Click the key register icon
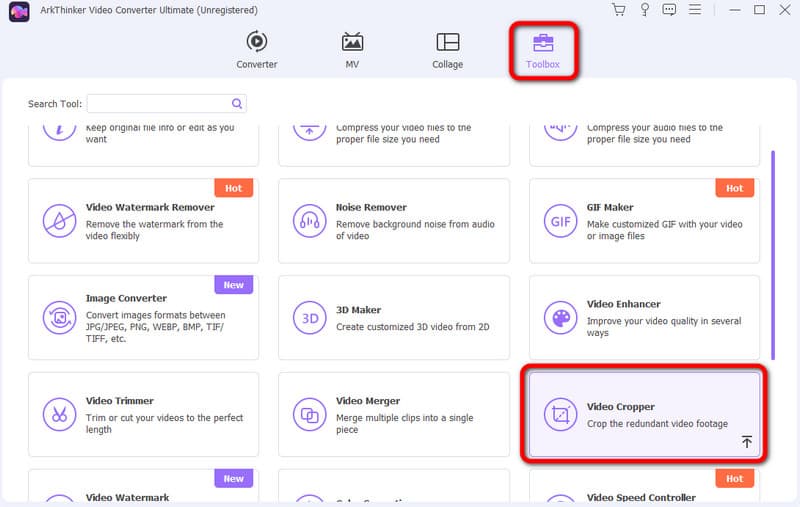Screen dimensions: 800x507 point(644,10)
